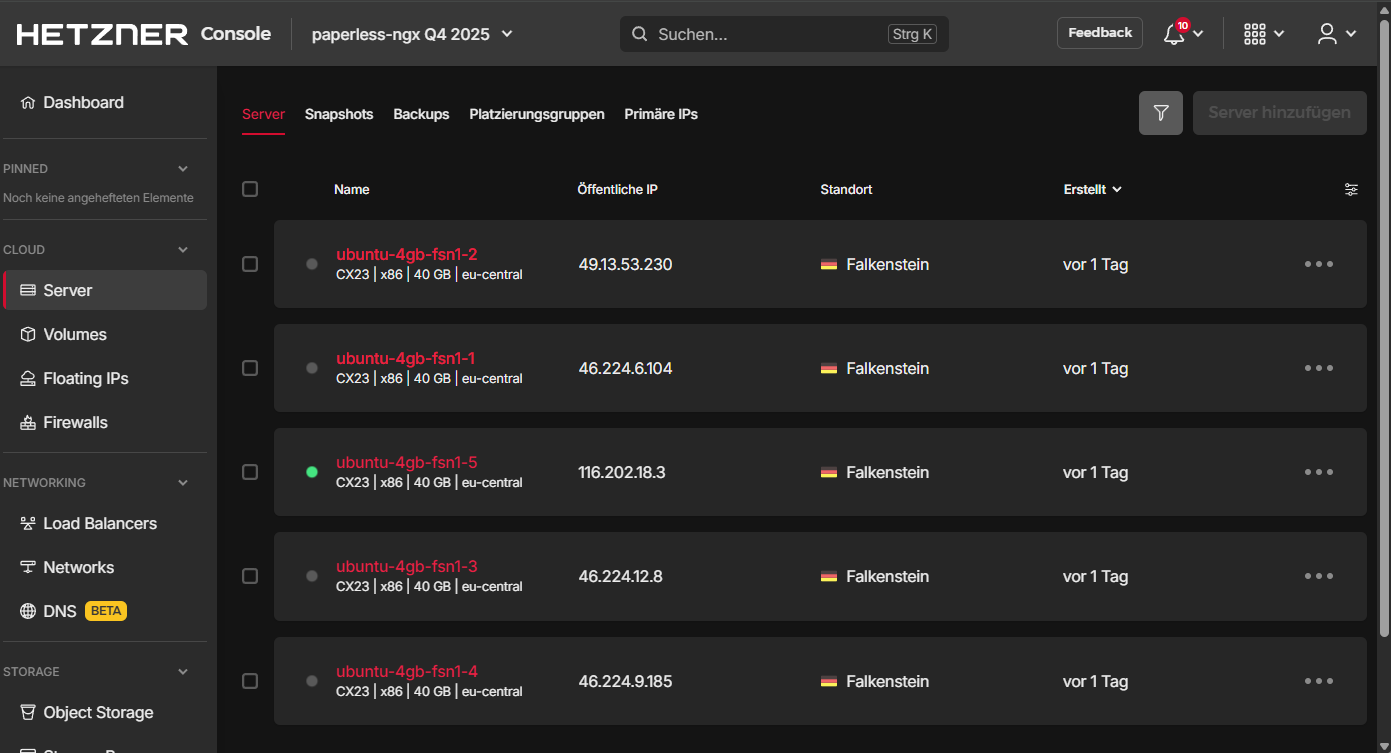Open three-dot menu for ubuntu-4gb-fsn1-5

[x=1318, y=472]
